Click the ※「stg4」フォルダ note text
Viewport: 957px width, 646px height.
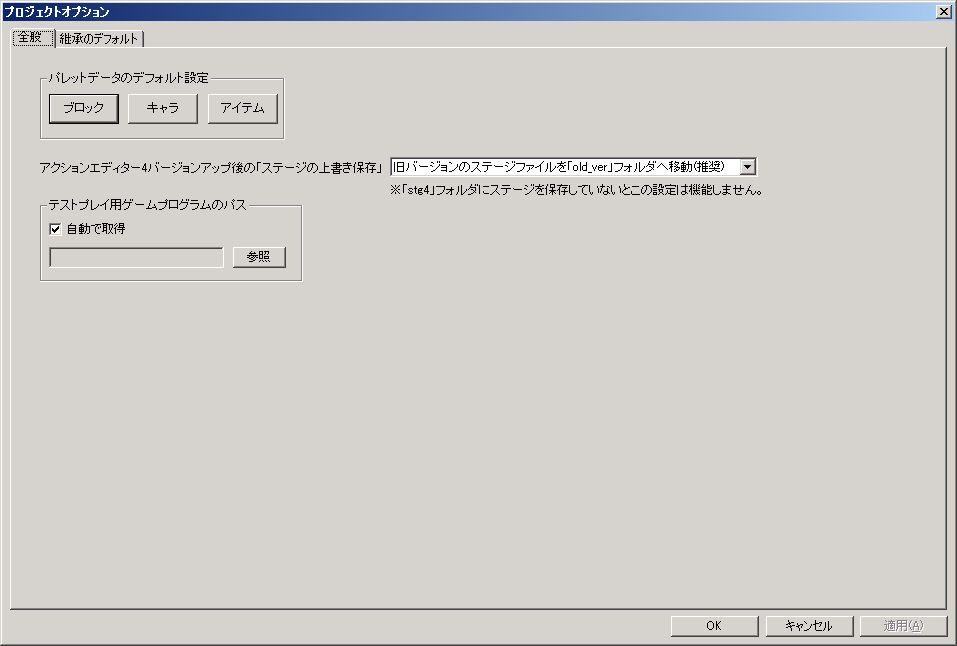(x=577, y=190)
